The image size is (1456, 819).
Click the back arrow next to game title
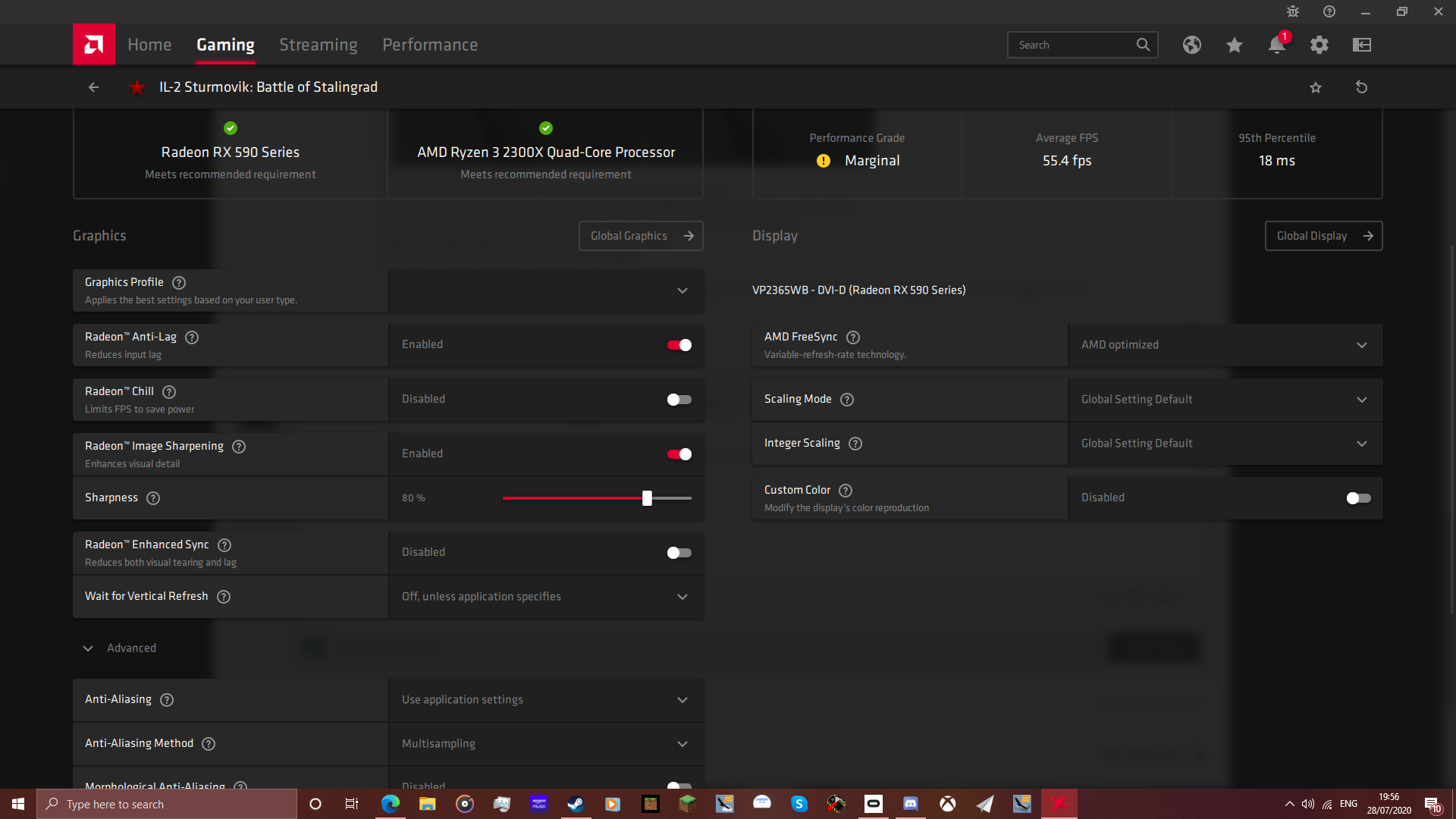[93, 87]
